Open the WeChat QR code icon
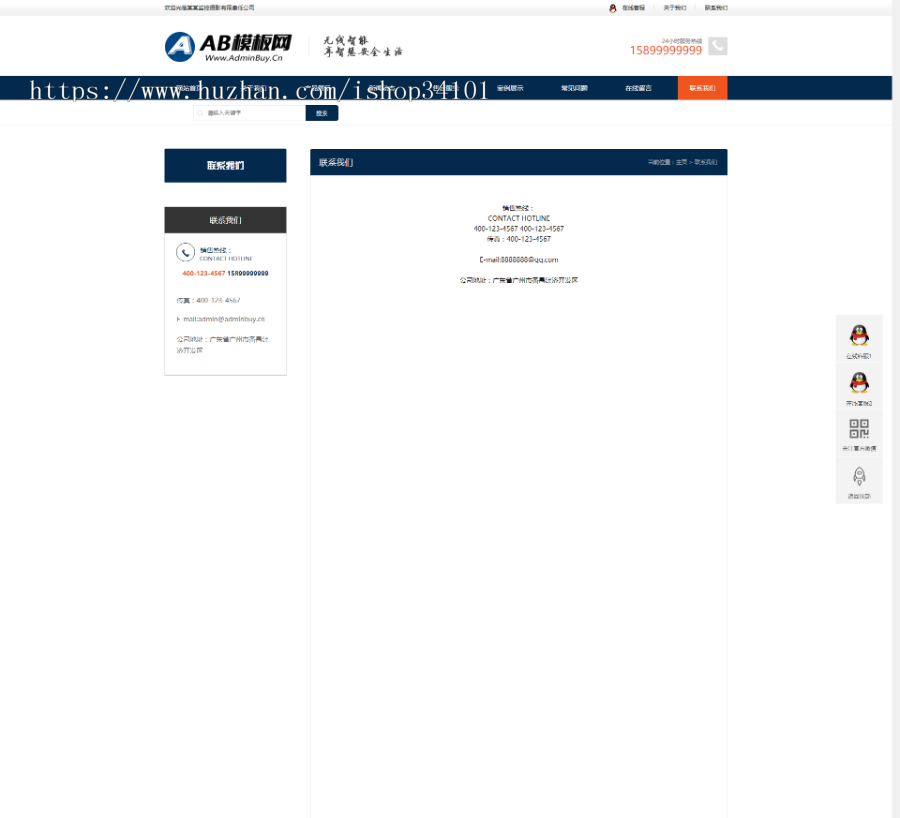 coord(857,430)
